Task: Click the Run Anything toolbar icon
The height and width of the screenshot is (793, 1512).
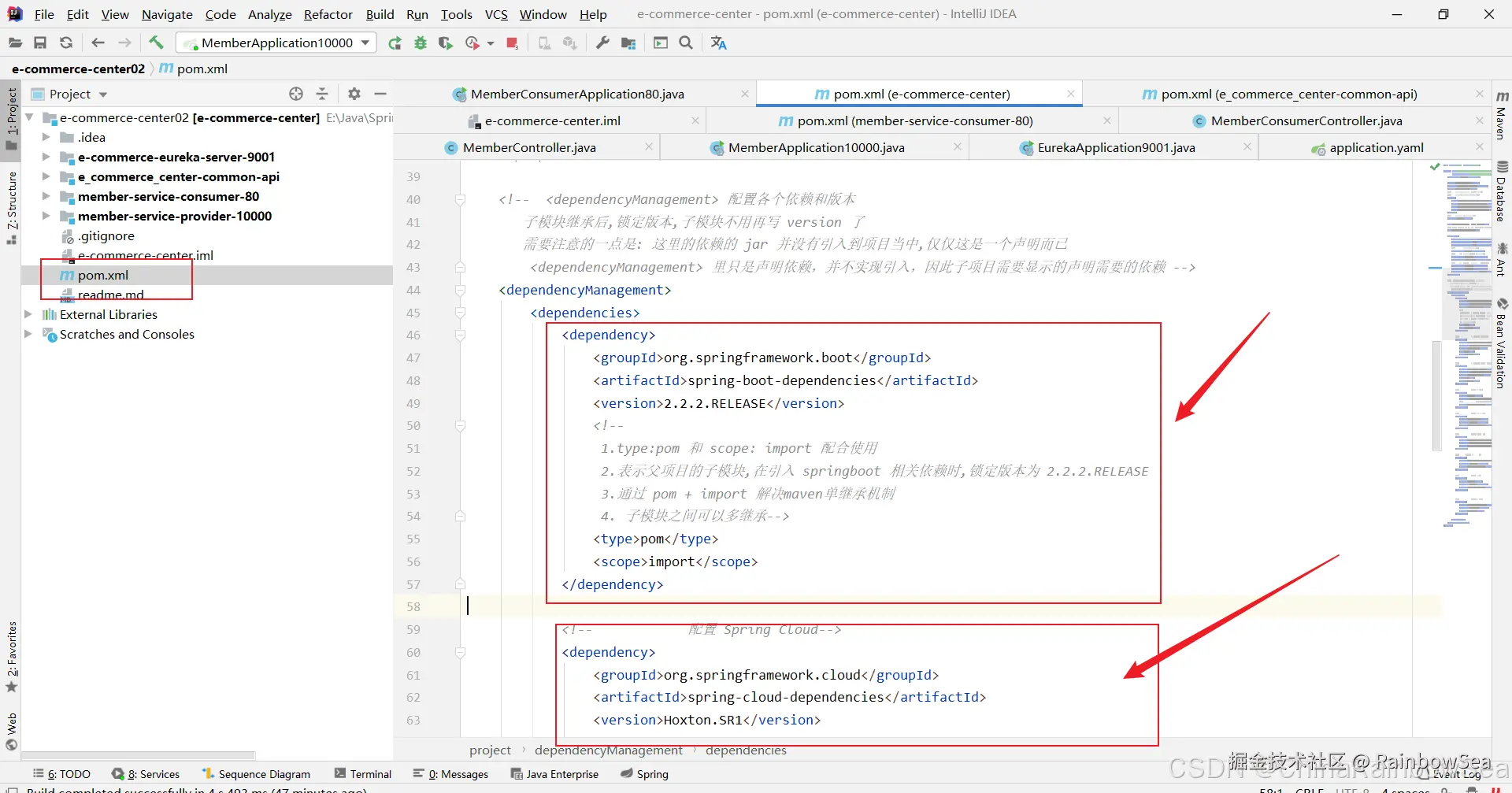Action: pos(661,43)
